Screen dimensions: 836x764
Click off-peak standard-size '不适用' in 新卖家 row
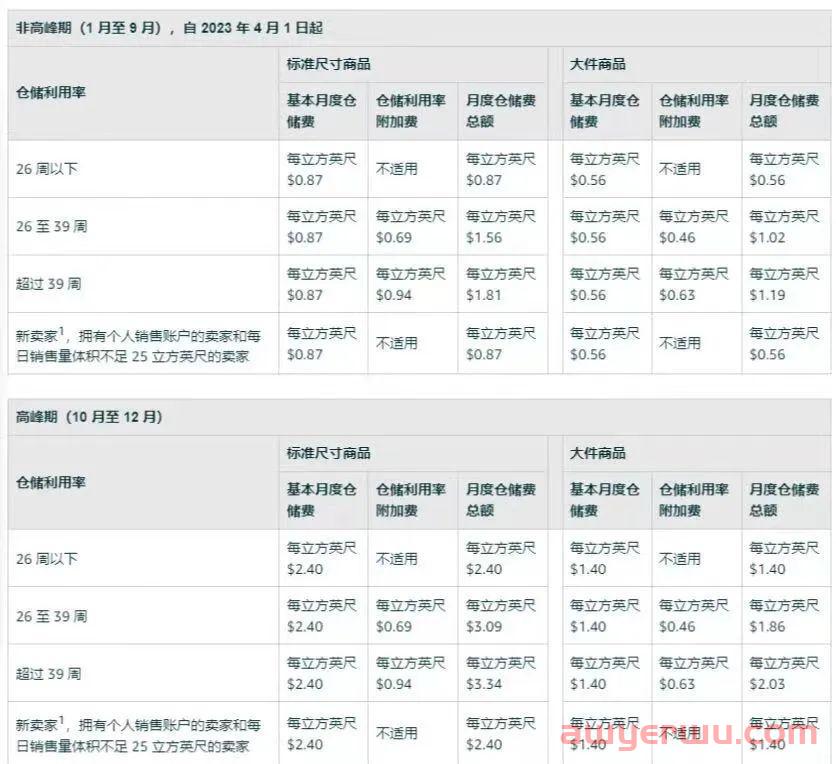click(397, 343)
